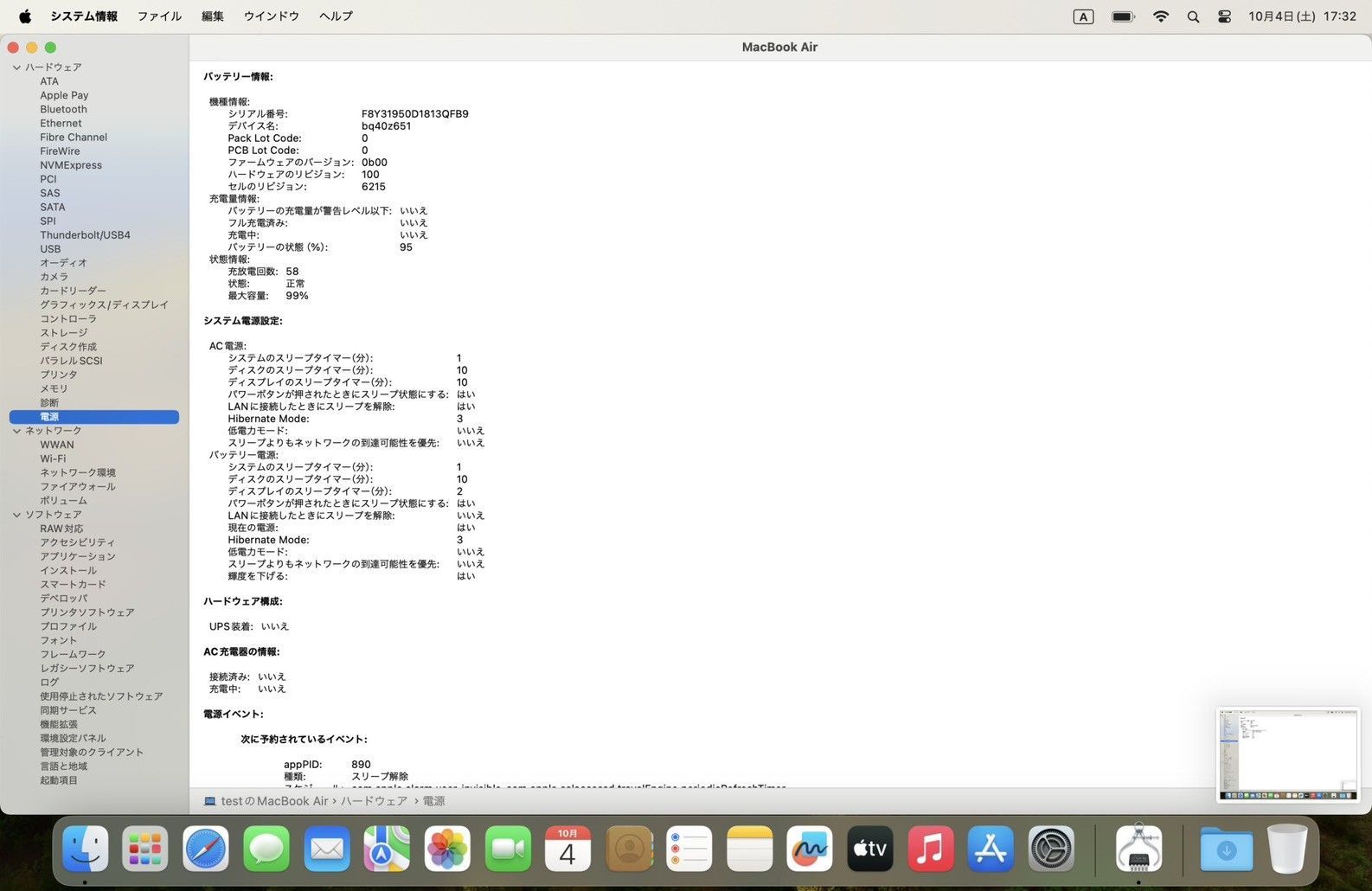
Task: Select Bluetooth in the sidebar
Action: click(63, 109)
